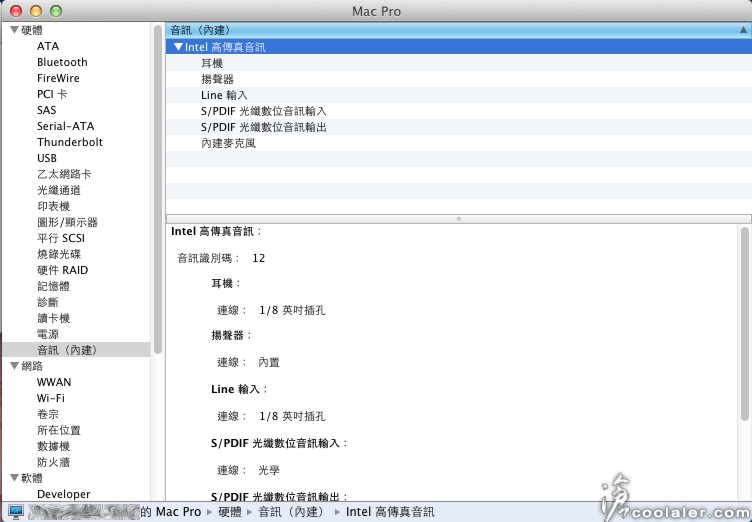Viewport: 752px width, 522px height.
Task: Select S/PDIF 光纖數位音訊輸出 row
Action: pyautogui.click(x=458, y=127)
